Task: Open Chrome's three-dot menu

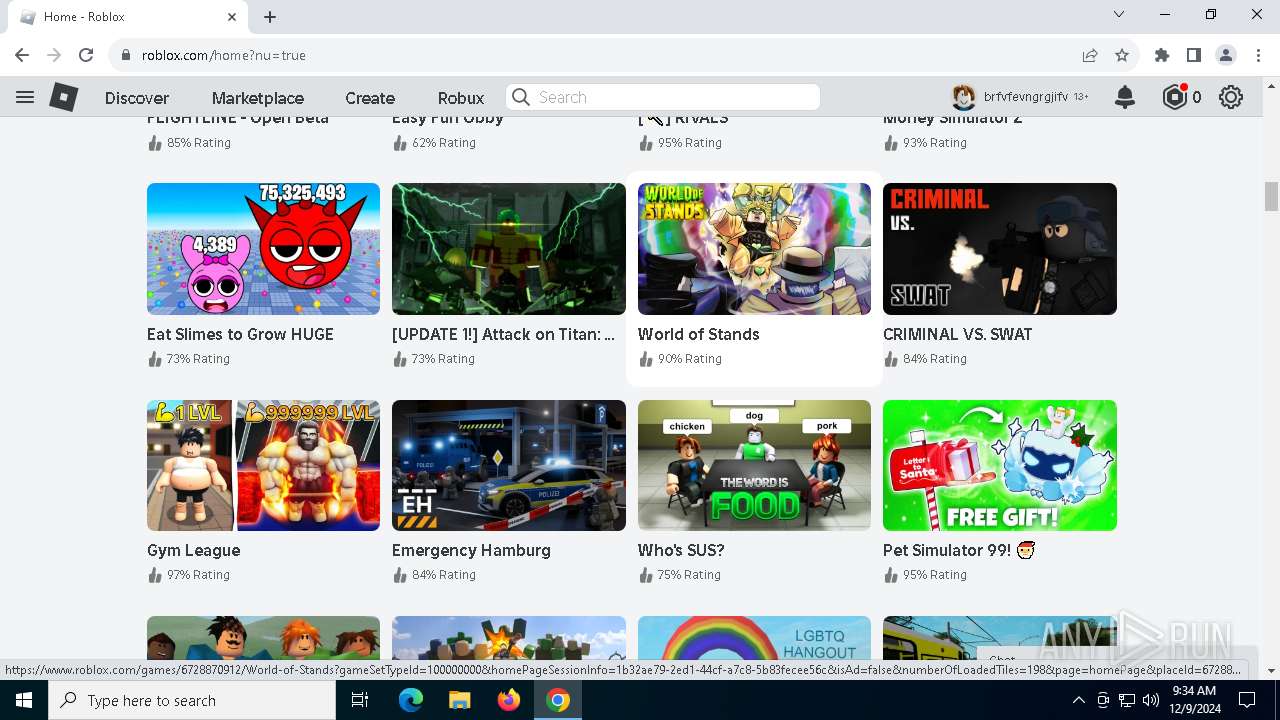Action: [x=1258, y=55]
